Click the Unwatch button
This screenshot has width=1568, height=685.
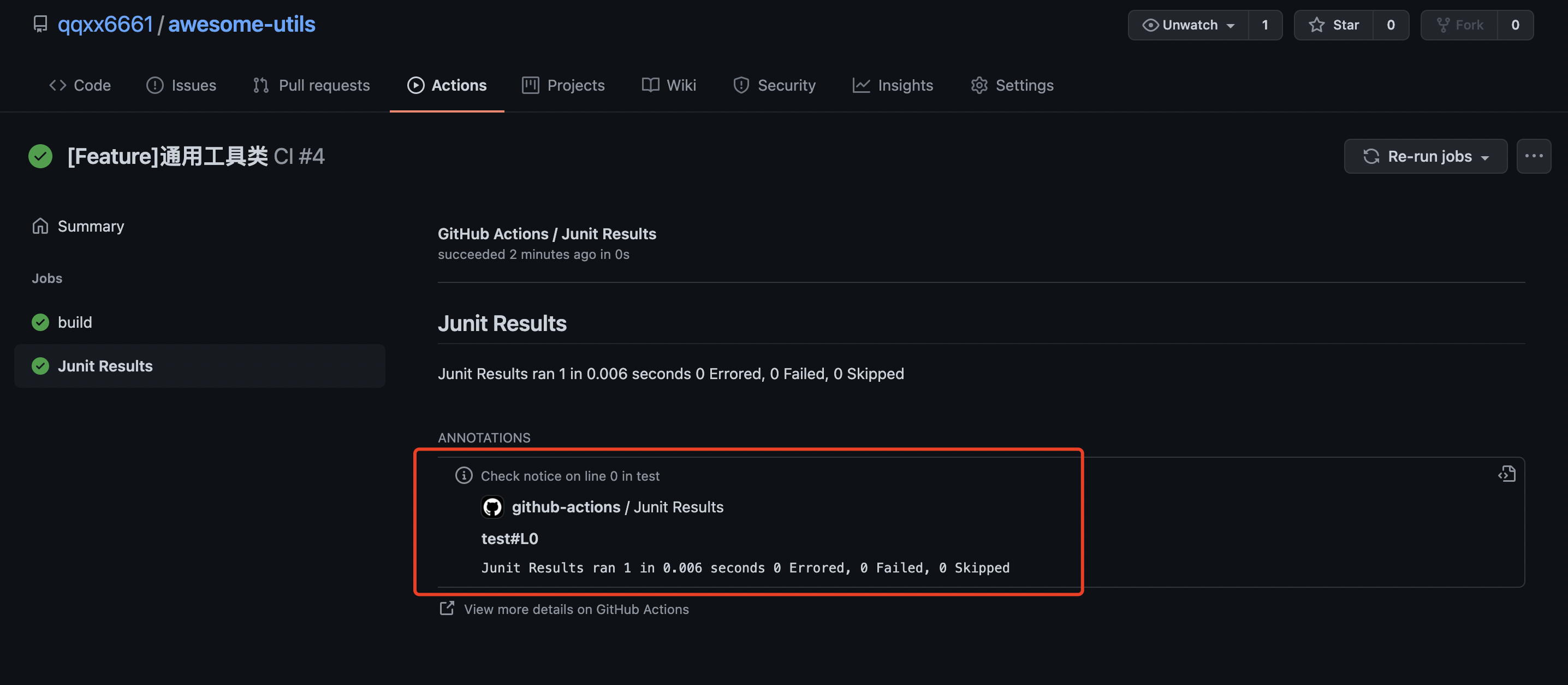click(x=1188, y=25)
